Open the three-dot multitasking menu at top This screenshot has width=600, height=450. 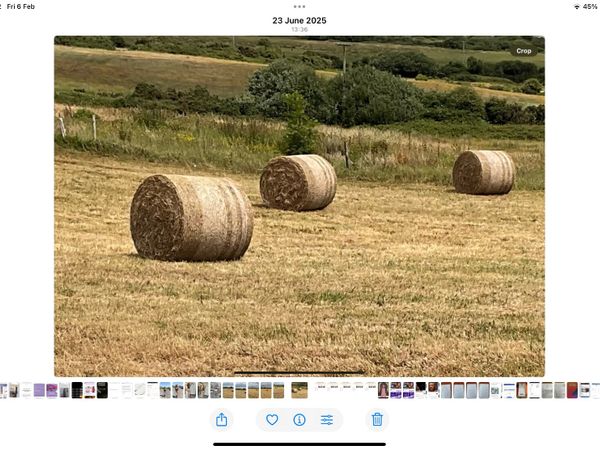click(x=299, y=7)
